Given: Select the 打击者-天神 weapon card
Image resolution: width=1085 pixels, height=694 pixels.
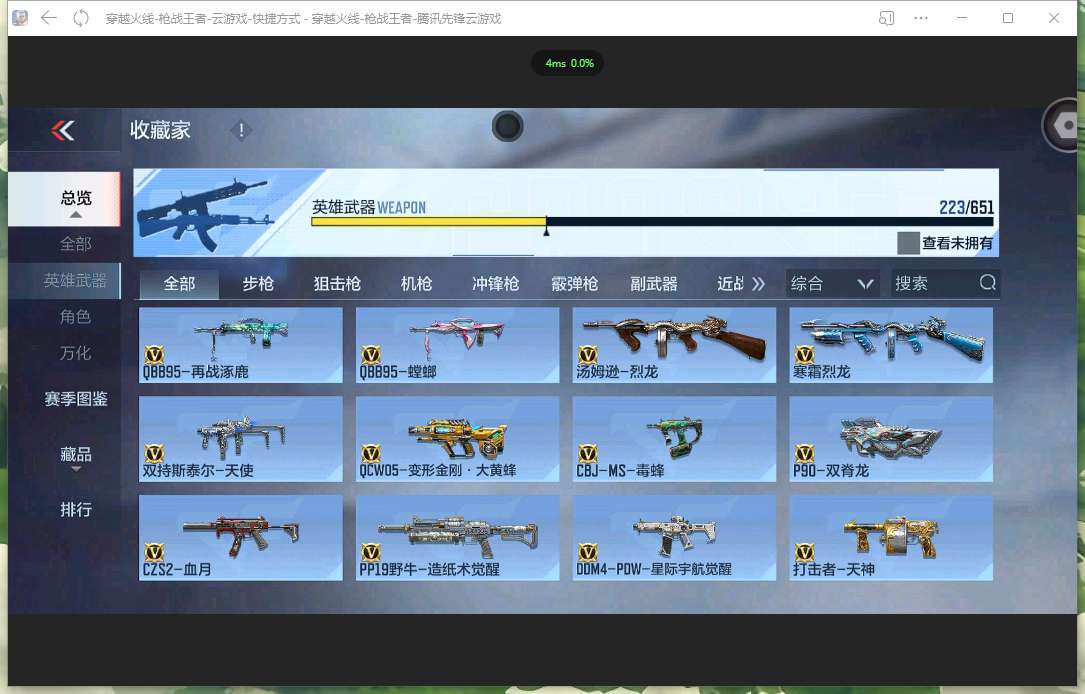Looking at the screenshot, I should (x=891, y=538).
